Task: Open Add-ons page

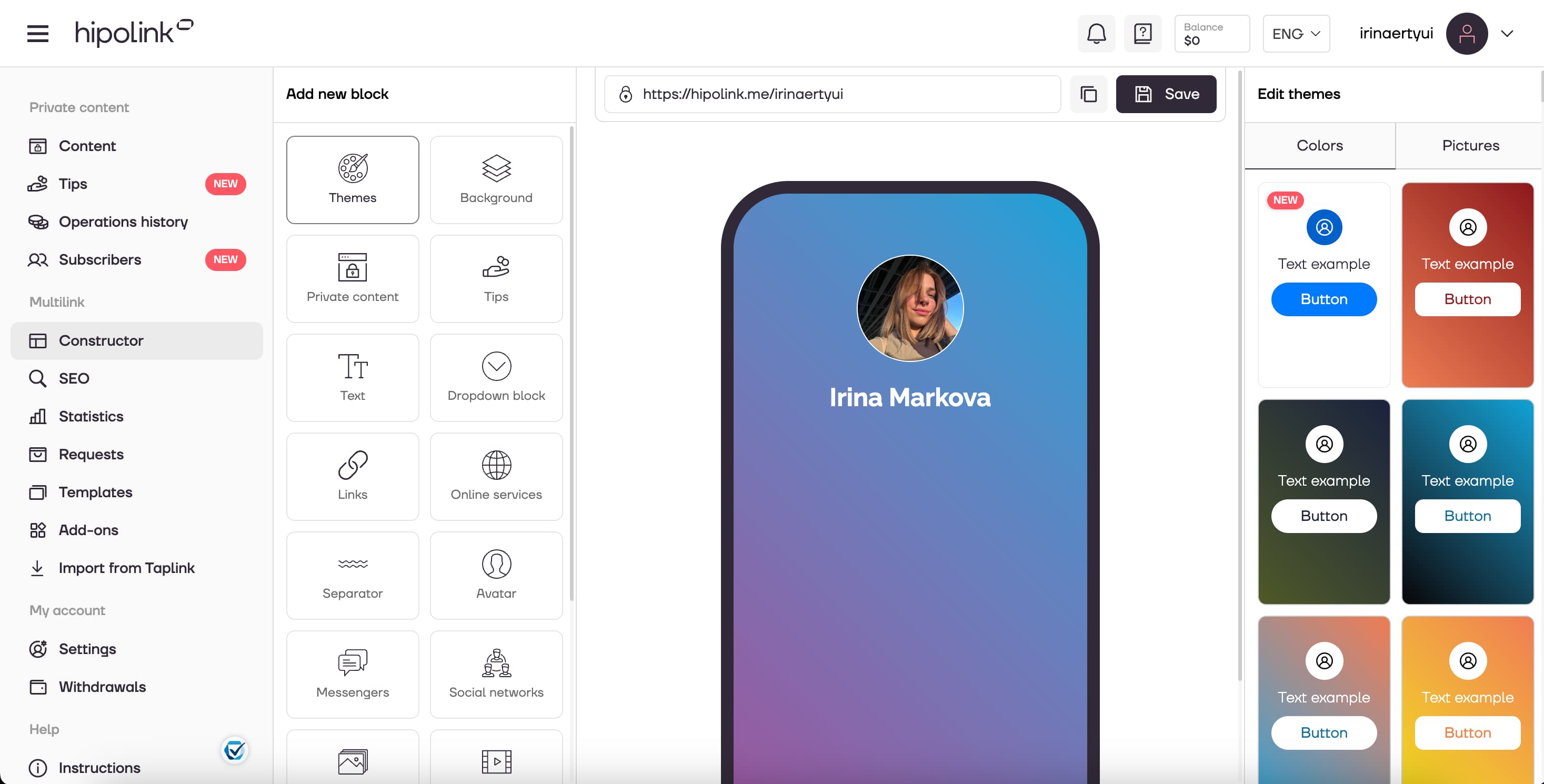Action: (137, 530)
